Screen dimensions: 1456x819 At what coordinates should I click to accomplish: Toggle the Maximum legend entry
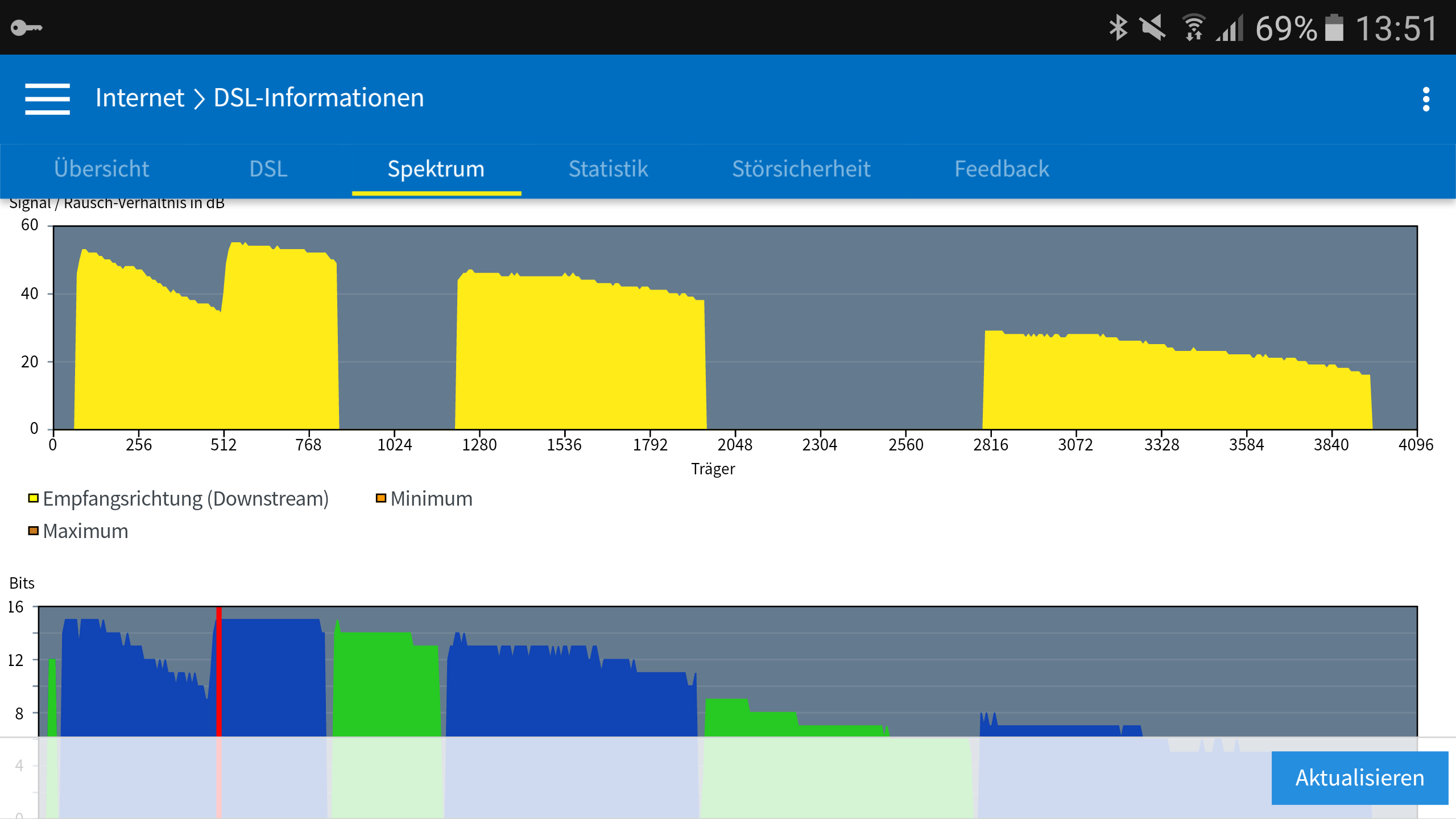[85, 531]
